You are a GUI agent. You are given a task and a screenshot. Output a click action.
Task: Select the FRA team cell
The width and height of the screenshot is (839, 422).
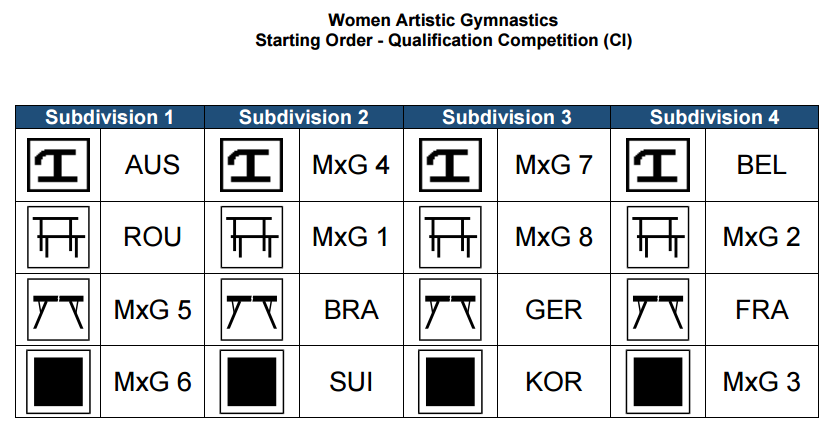[762, 310]
